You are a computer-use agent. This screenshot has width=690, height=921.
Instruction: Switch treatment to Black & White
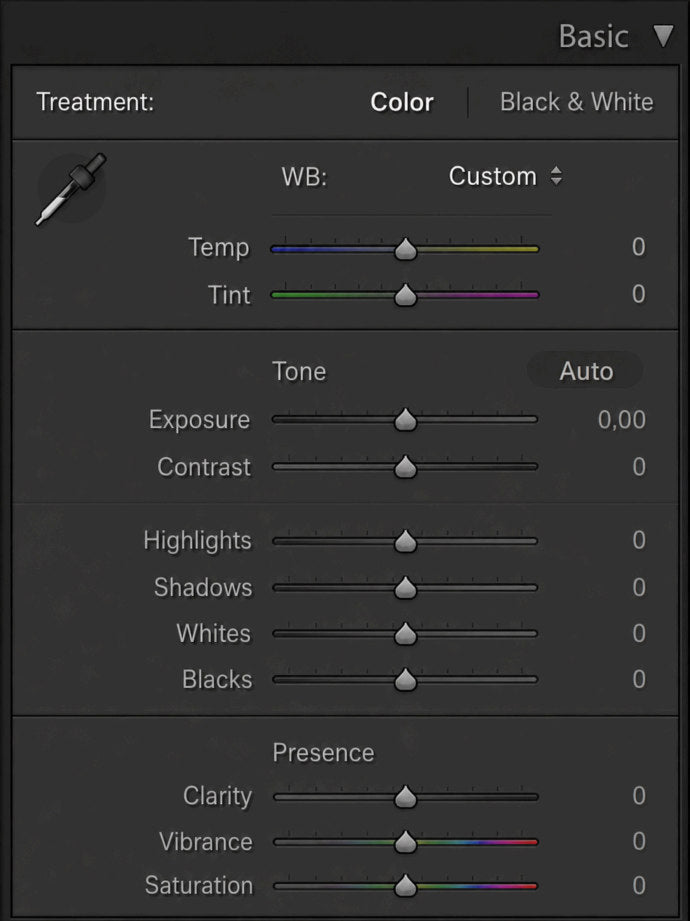tap(577, 102)
